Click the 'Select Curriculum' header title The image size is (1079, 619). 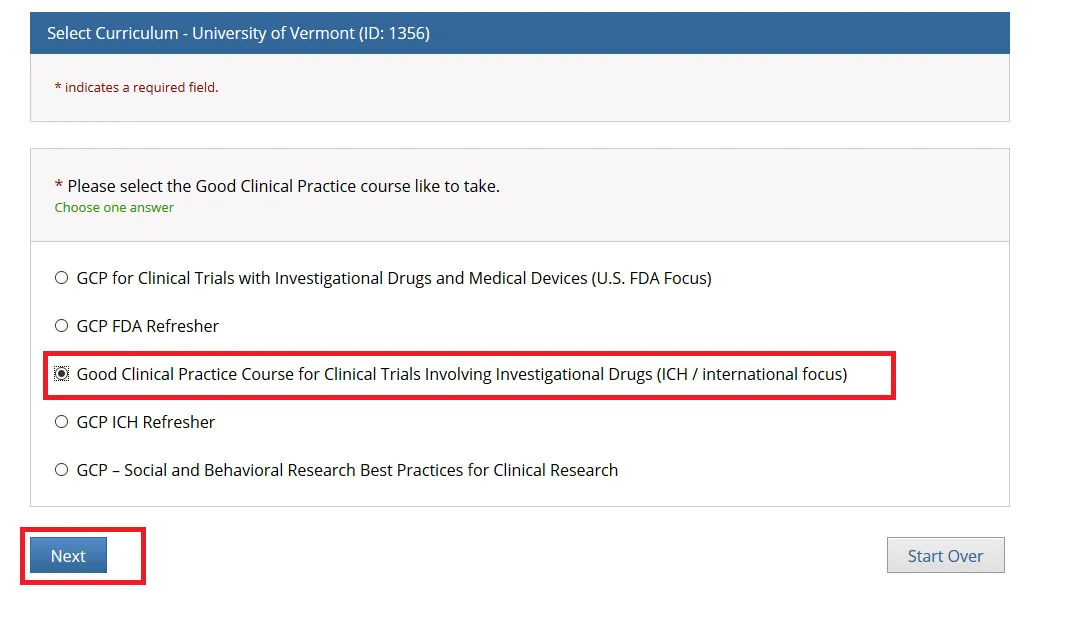tap(110, 34)
